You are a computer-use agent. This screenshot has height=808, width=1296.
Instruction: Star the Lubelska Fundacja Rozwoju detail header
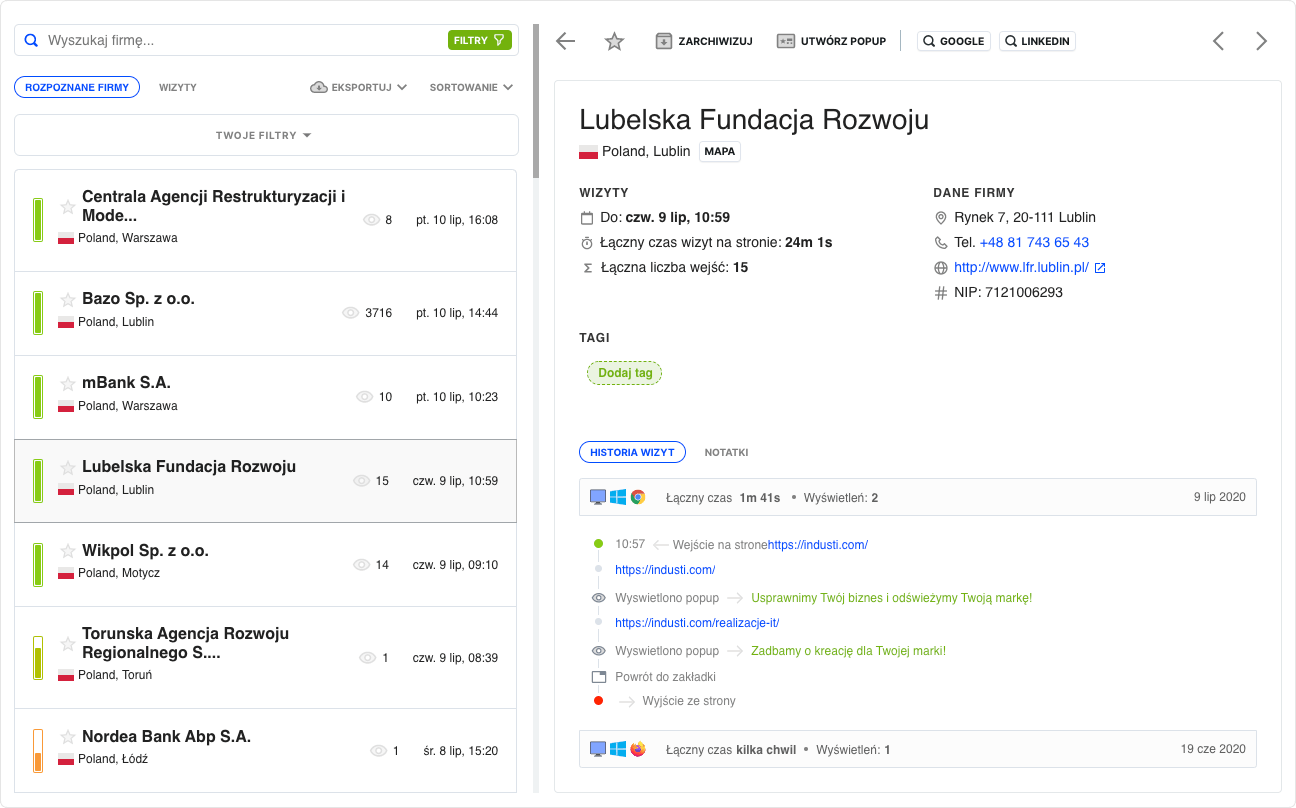tap(614, 41)
